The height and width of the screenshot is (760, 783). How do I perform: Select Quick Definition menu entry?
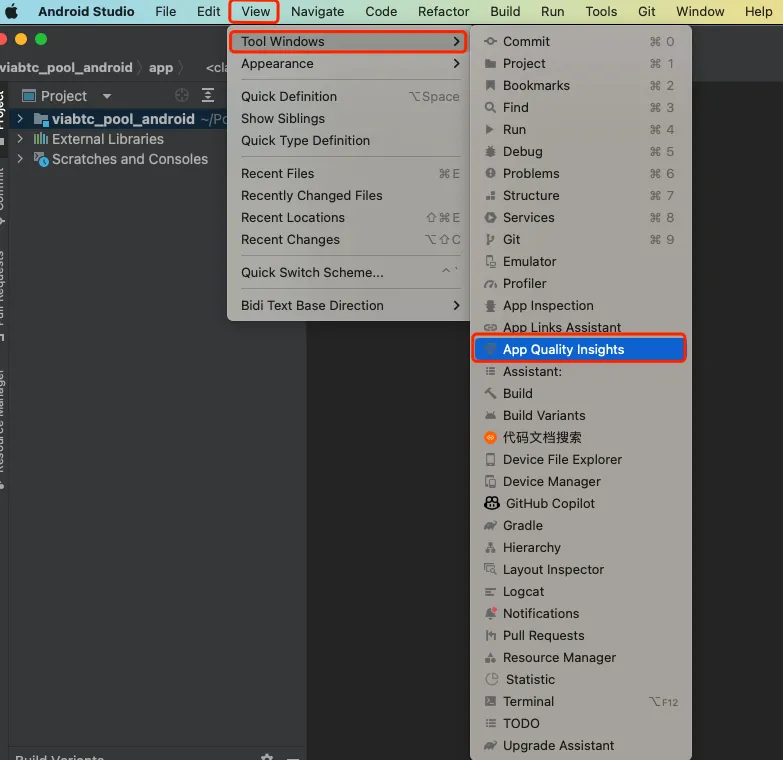click(350, 96)
